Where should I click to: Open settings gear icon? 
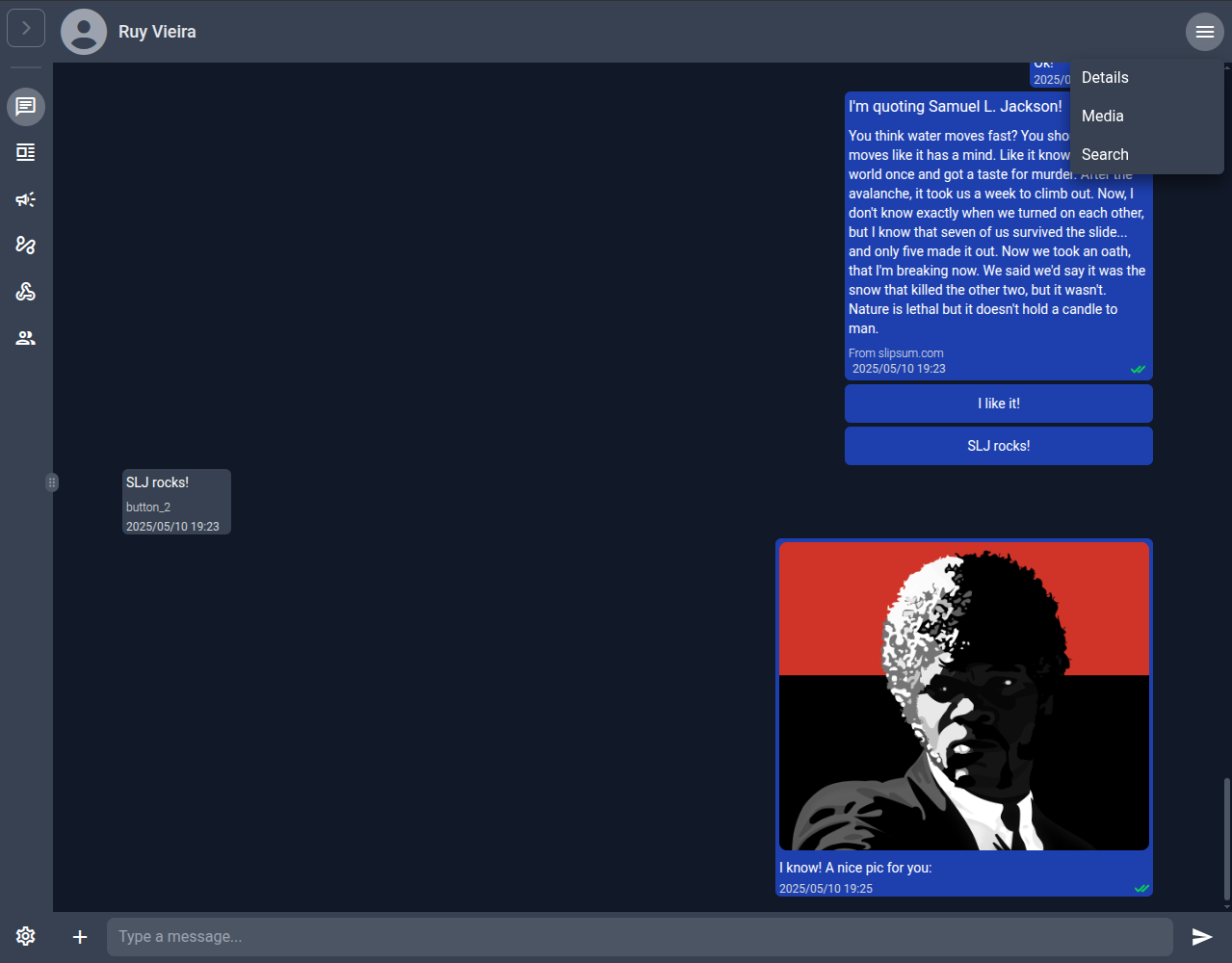tap(26, 936)
